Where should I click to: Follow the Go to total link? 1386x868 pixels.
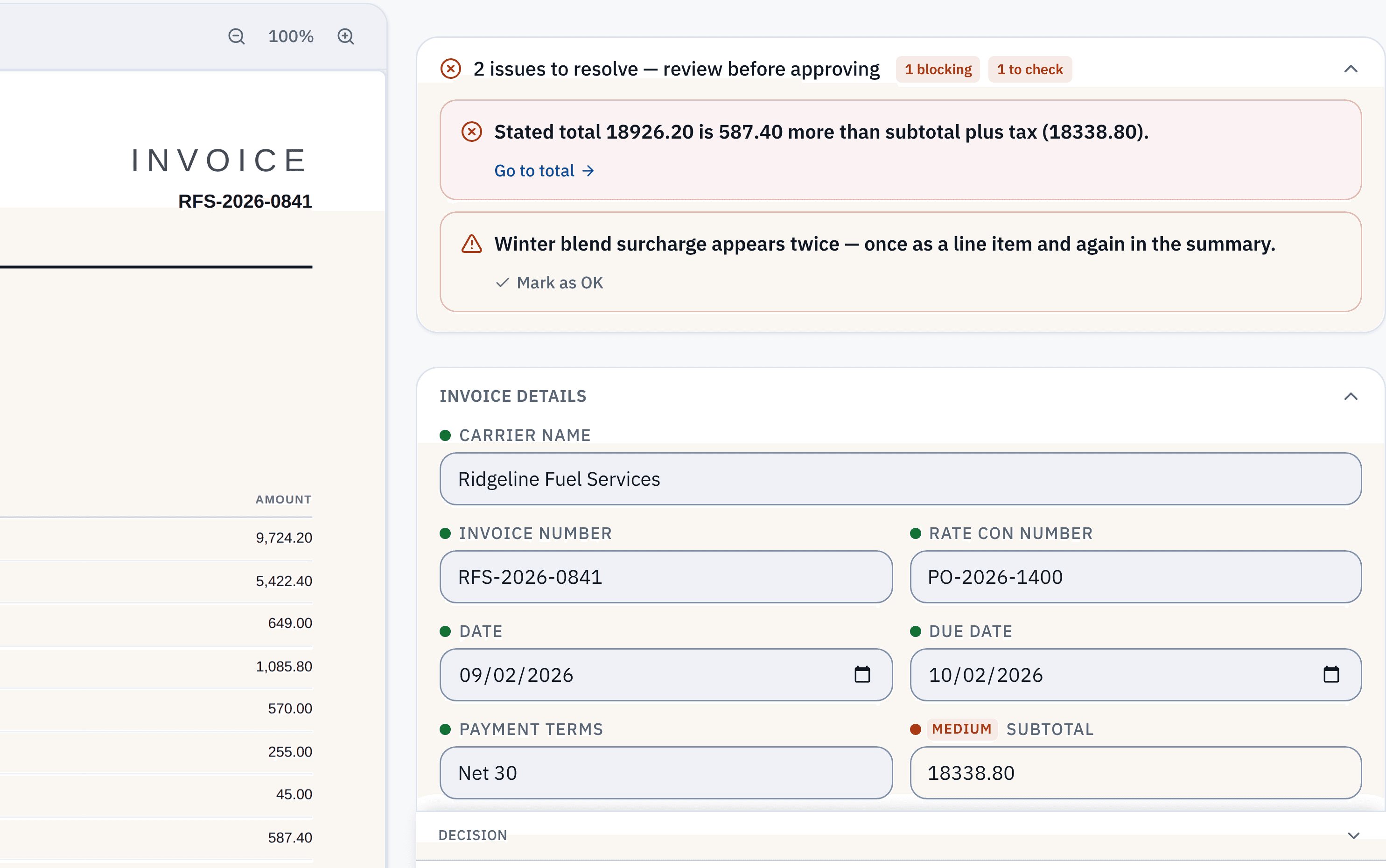pyautogui.click(x=544, y=171)
